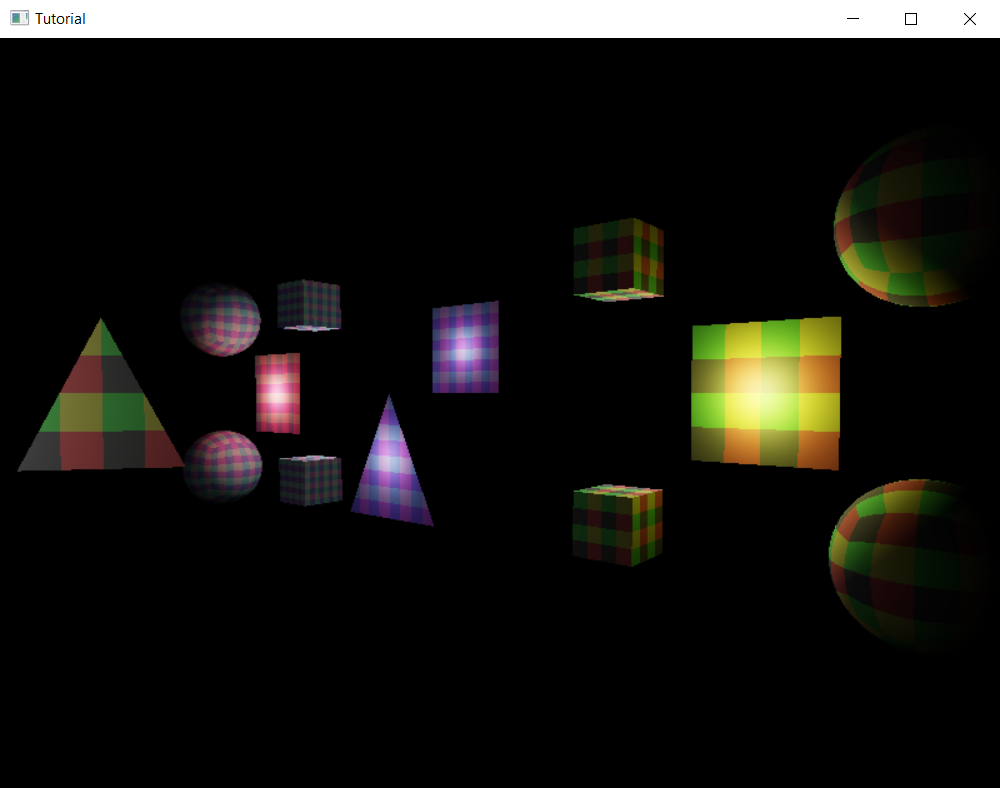The image size is (1000, 788).
Task: Click the small cube above the pink rectangle
Action: (308, 306)
